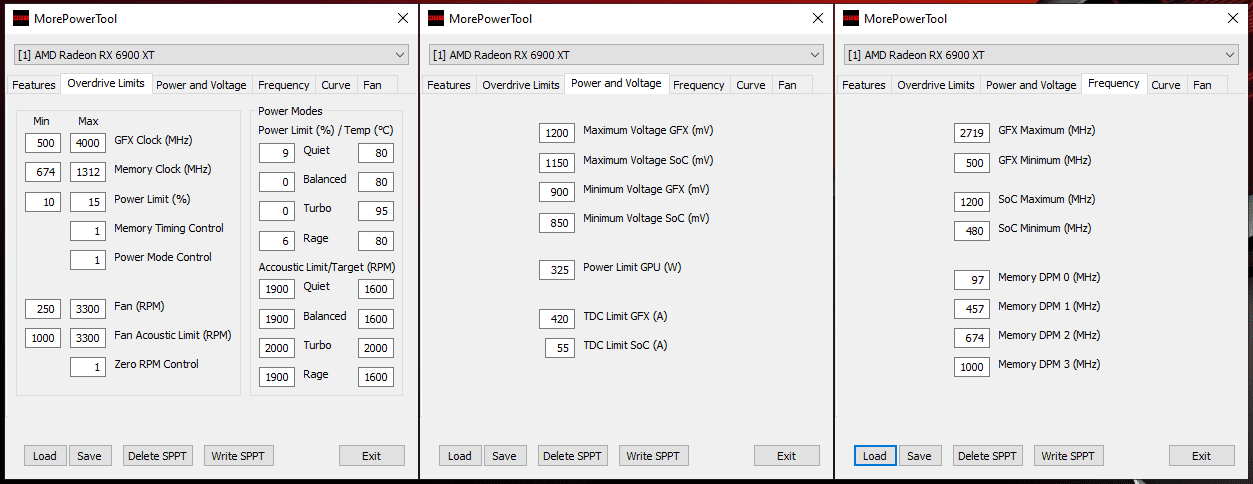Click Load button in right window
Image resolution: width=1253 pixels, height=484 pixels.
[875, 456]
